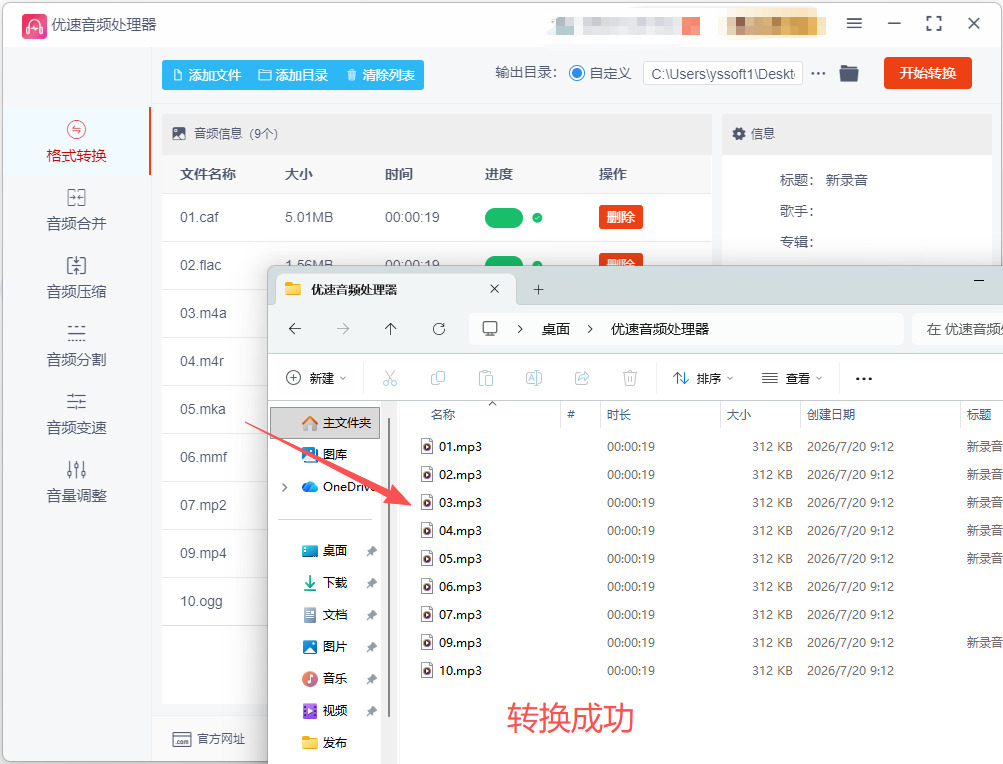
Task: Add a new Explorer tab
Action: 539,289
